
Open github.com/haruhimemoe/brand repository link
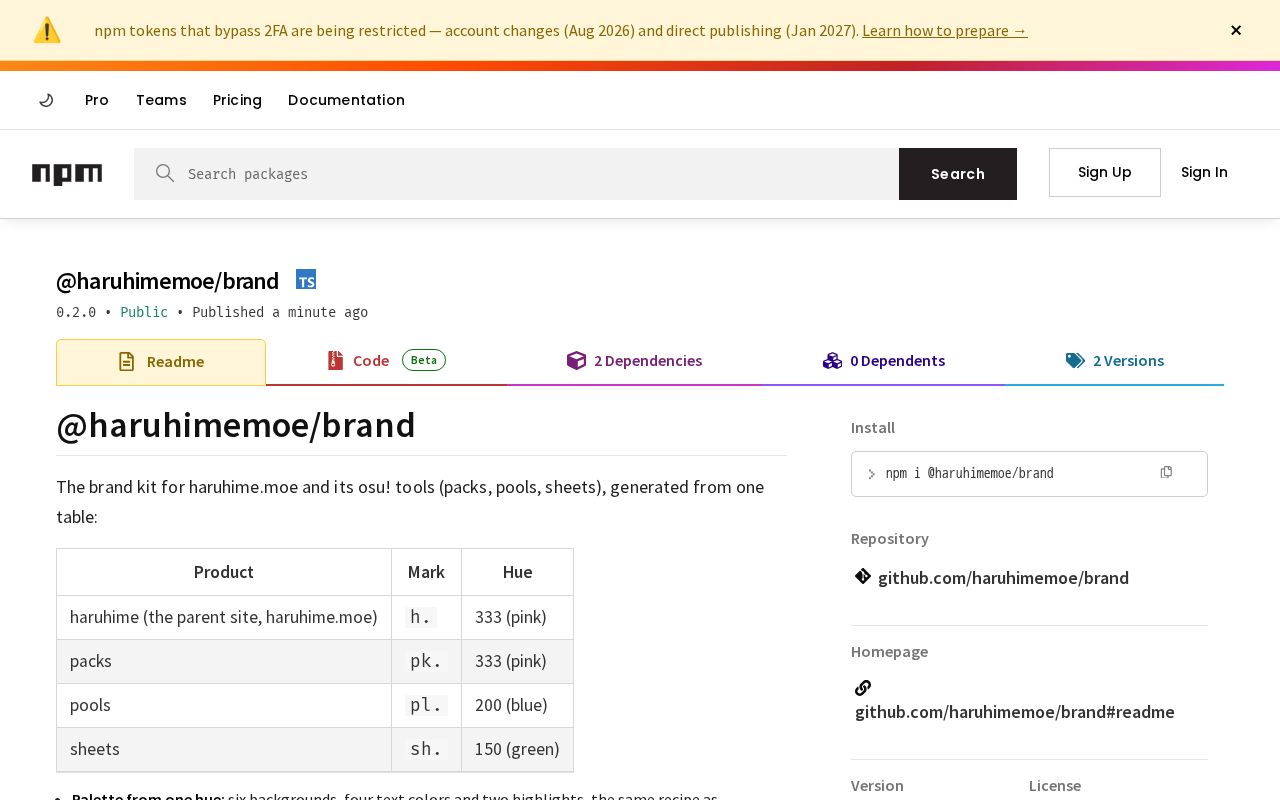click(1003, 578)
